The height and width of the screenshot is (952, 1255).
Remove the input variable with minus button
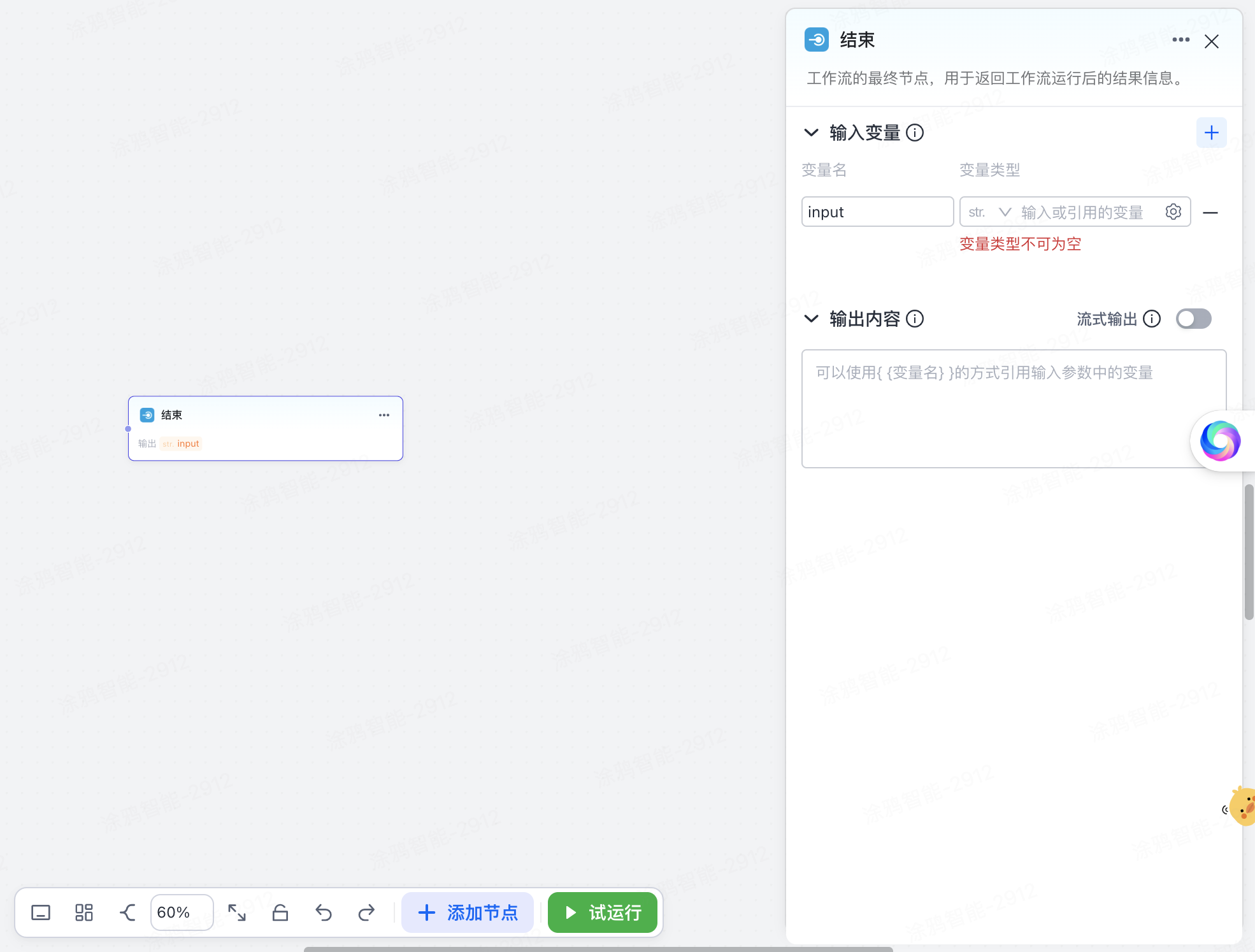pos(1210,213)
